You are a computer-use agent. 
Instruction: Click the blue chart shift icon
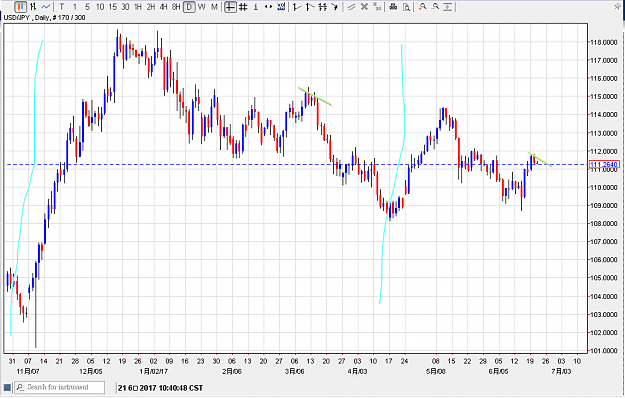click(281, 7)
